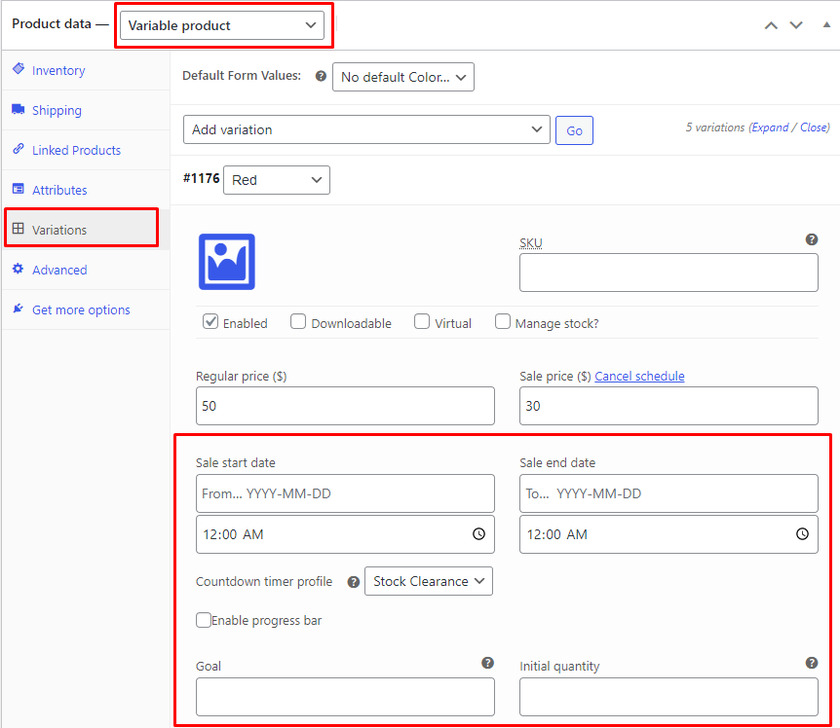The image size is (840, 728).
Task: Click the Regular price field
Action: pos(345,406)
